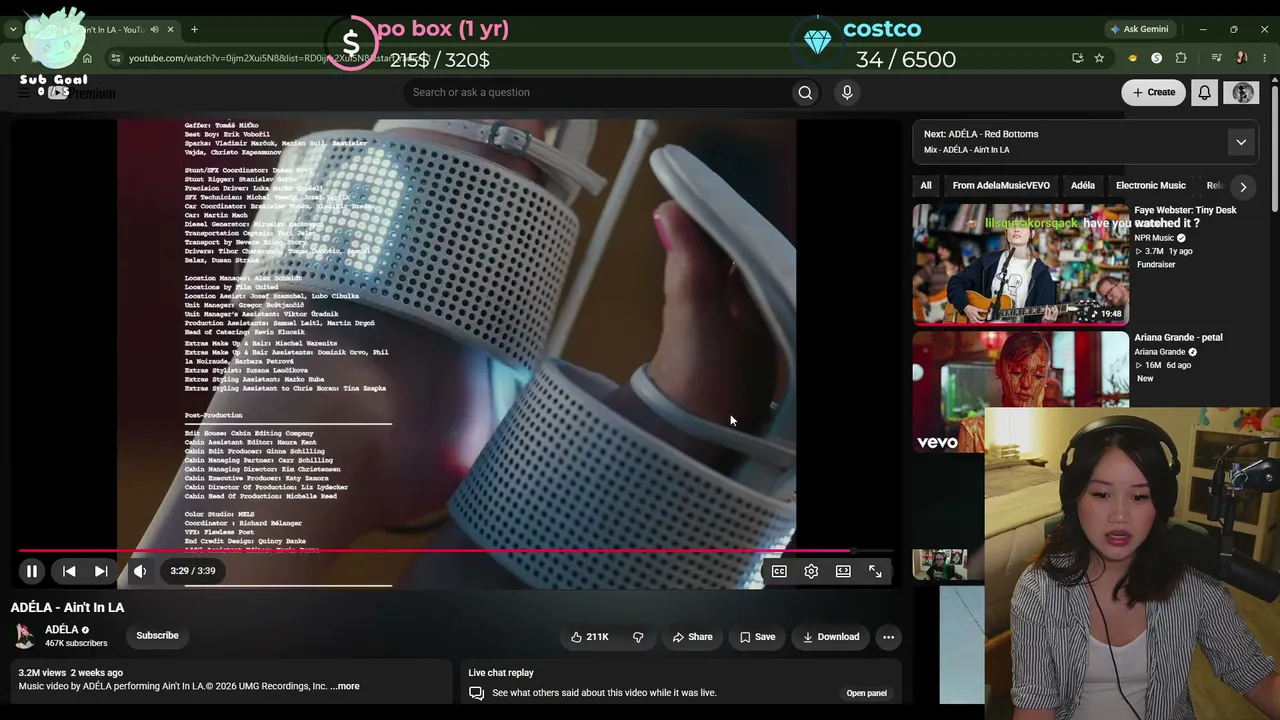Open the ADÉLA channel name link
The width and height of the screenshot is (1280, 720).
tap(61, 630)
